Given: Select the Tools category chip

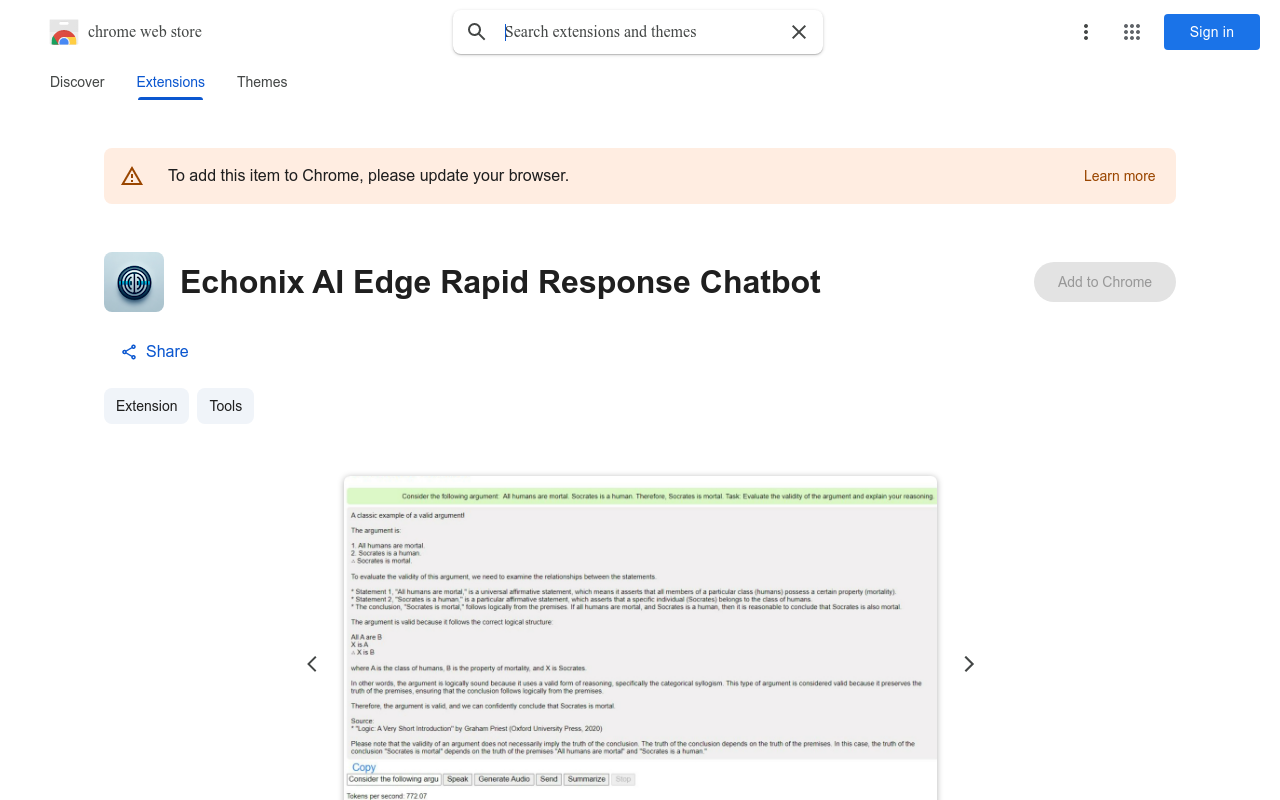Looking at the screenshot, I should coord(225,406).
